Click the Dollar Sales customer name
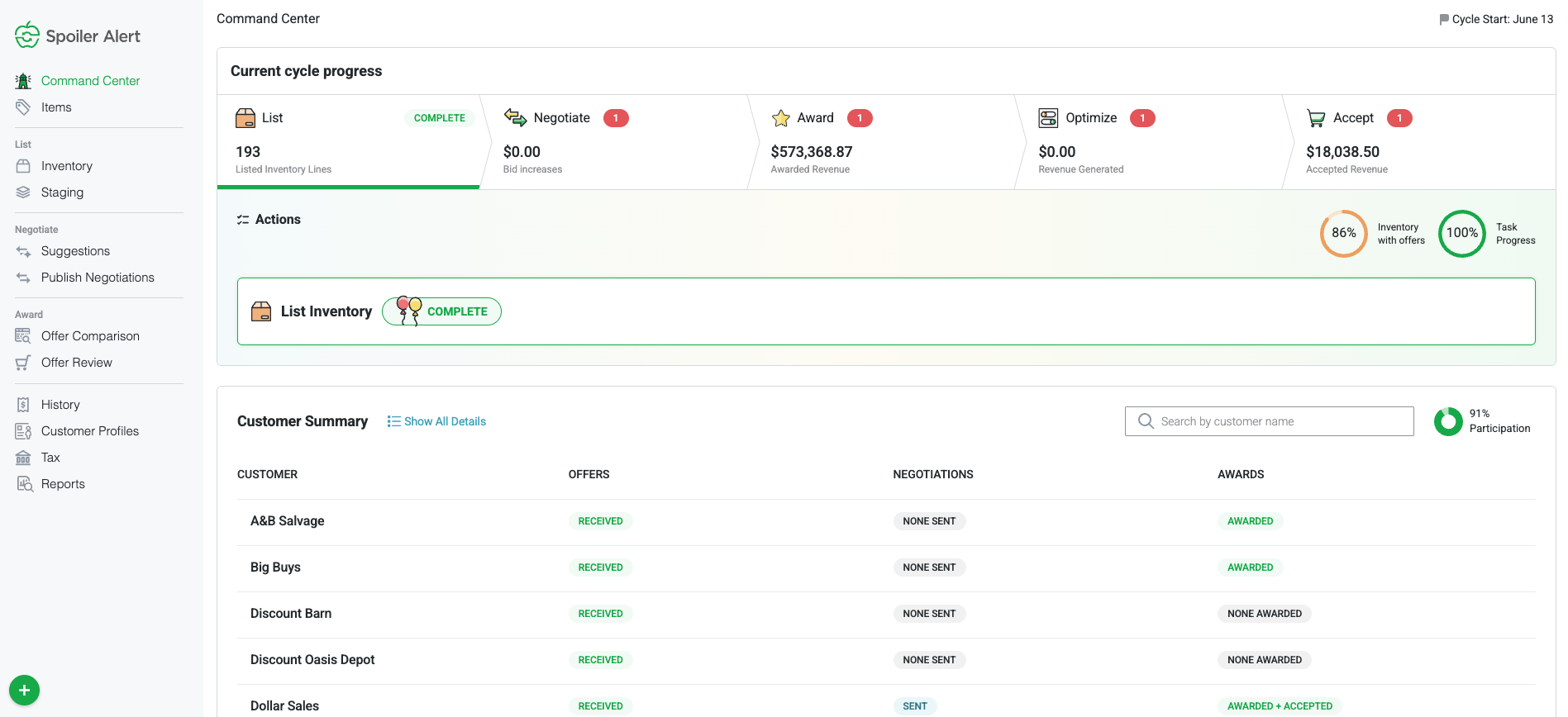1568x717 pixels. 284,706
